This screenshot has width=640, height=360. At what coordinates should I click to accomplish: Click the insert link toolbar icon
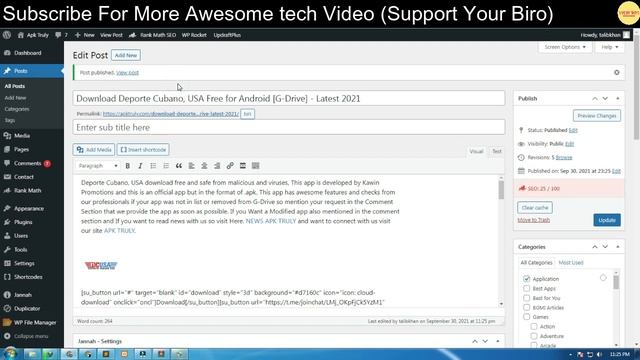230,166
